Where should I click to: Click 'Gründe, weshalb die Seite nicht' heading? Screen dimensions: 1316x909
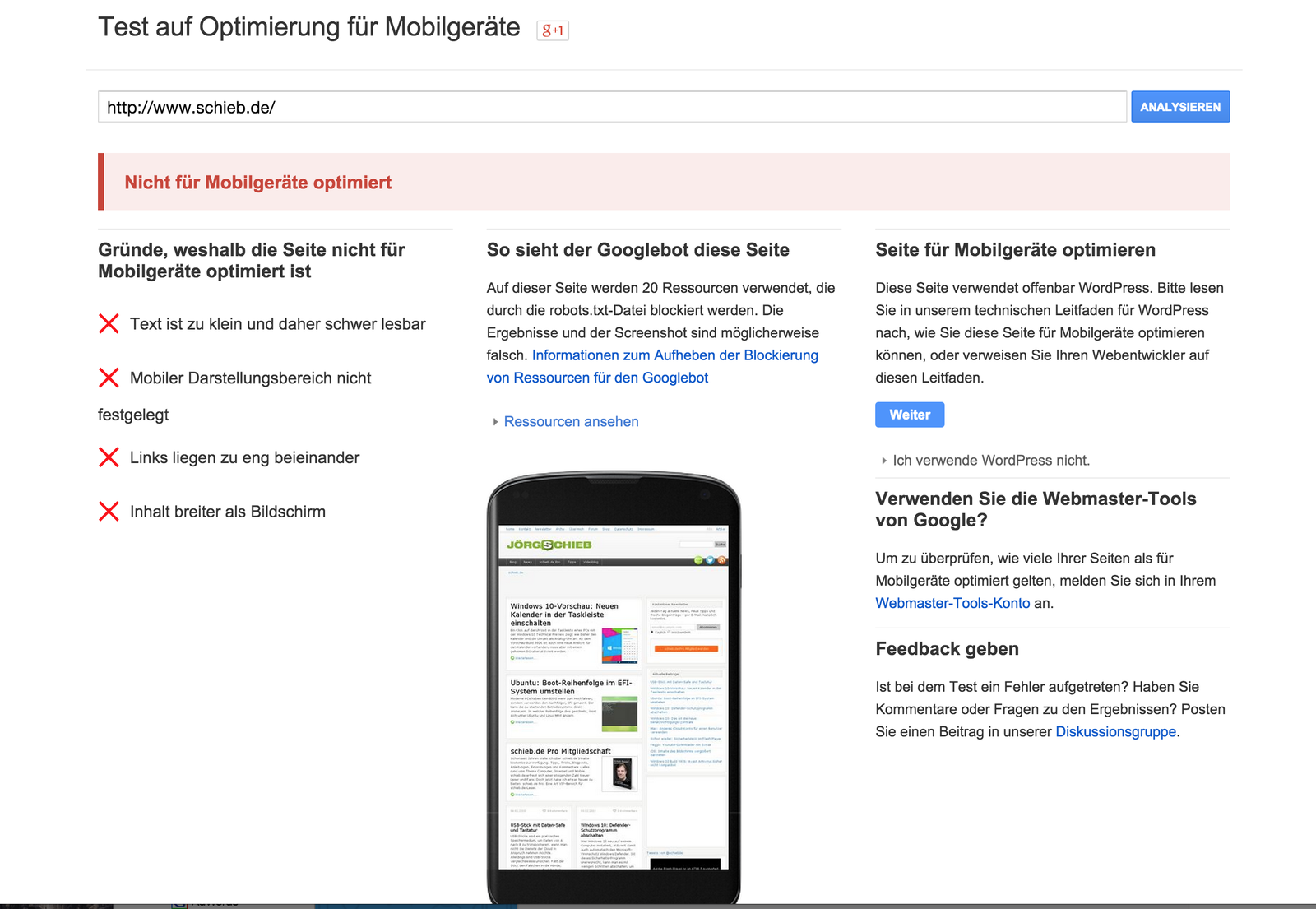click(x=252, y=260)
